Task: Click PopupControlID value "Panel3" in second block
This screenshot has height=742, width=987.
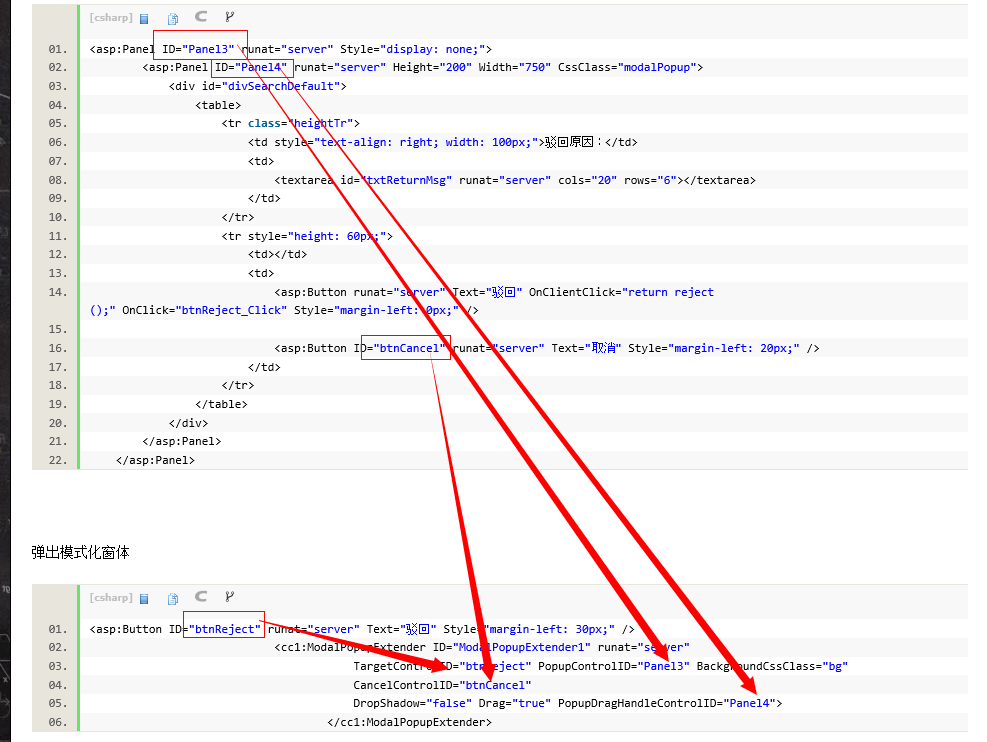Action: coord(663,666)
